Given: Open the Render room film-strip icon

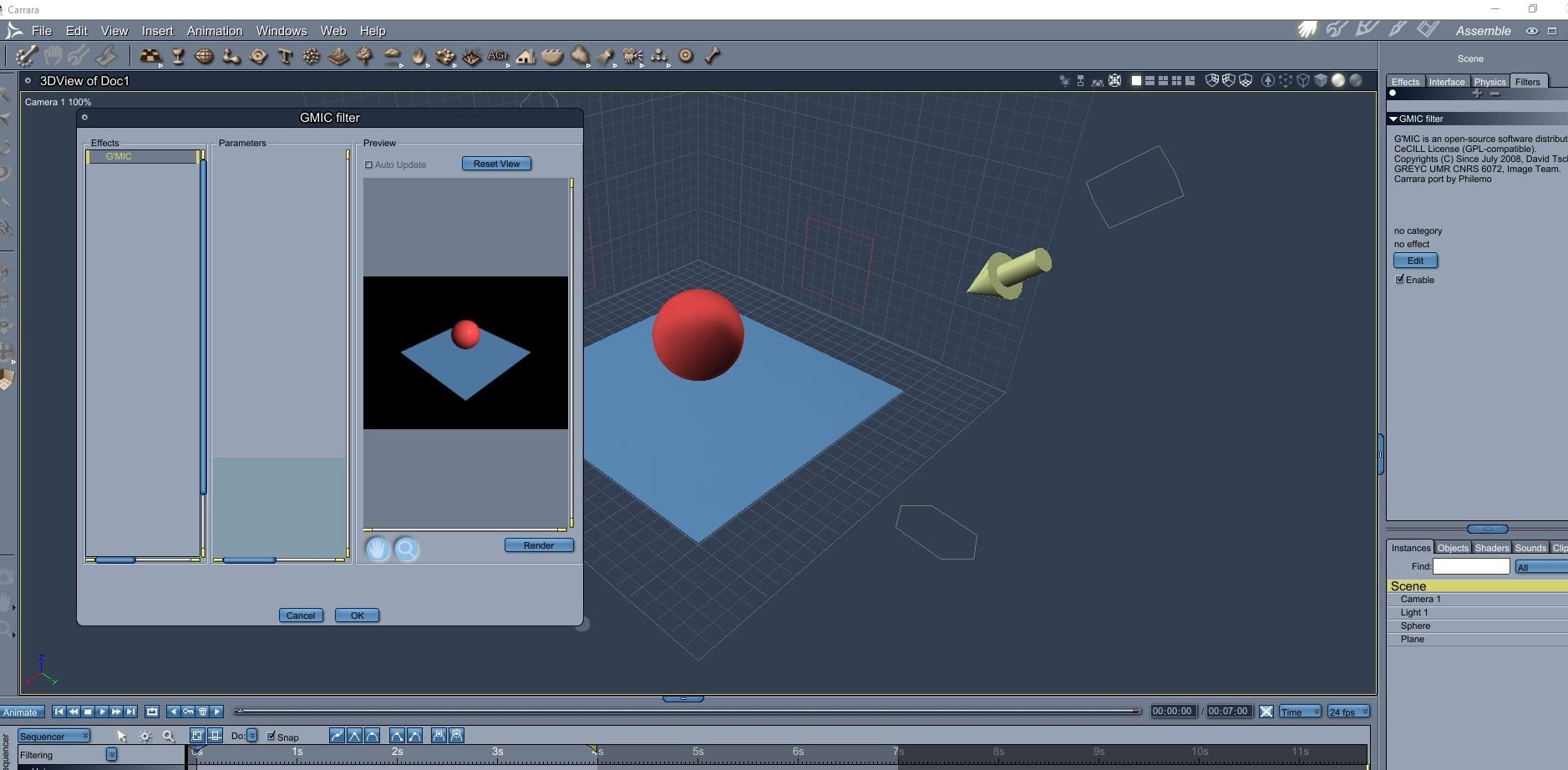Looking at the screenshot, I should click(1428, 30).
